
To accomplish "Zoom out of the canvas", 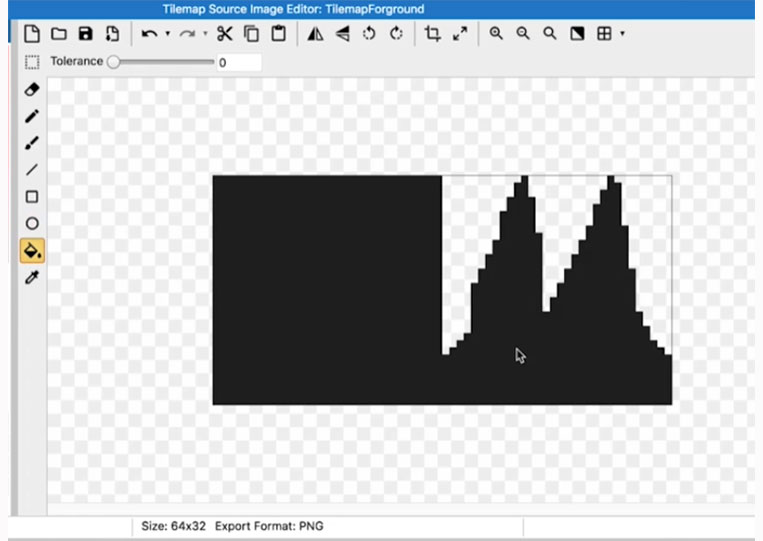I will click(x=523, y=34).
